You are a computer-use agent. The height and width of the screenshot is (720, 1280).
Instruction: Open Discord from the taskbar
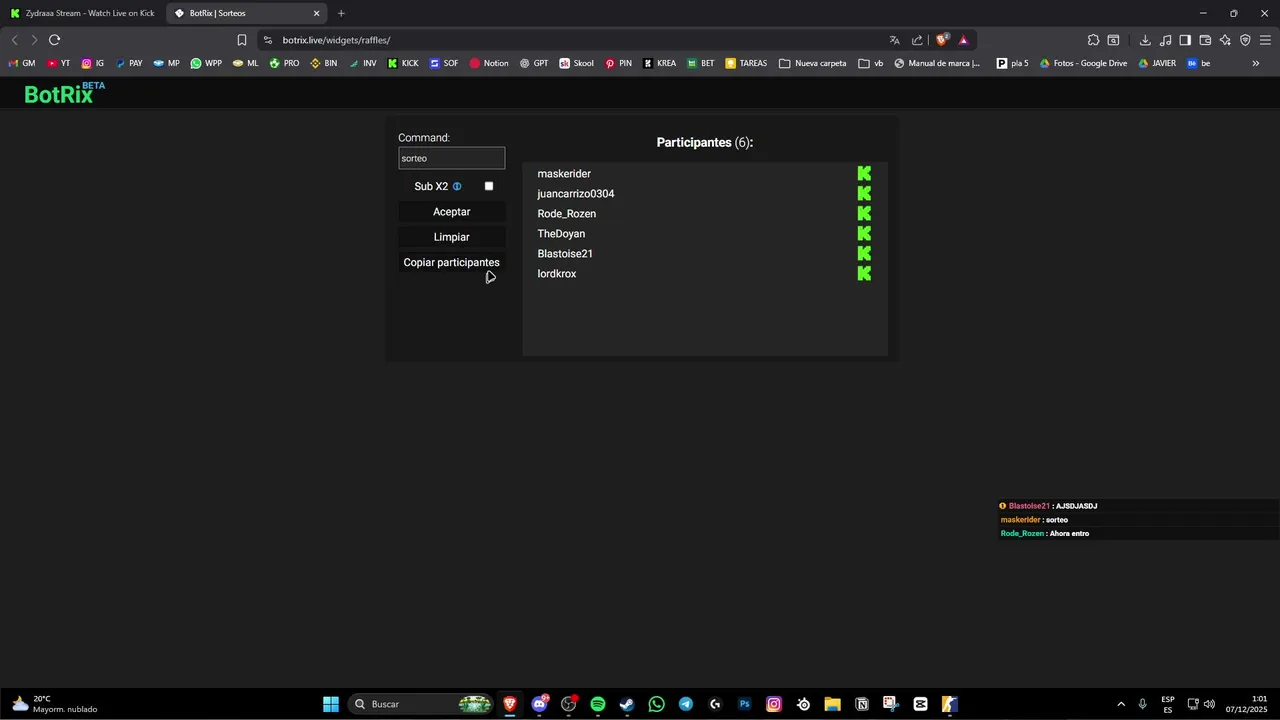pyautogui.click(x=540, y=704)
